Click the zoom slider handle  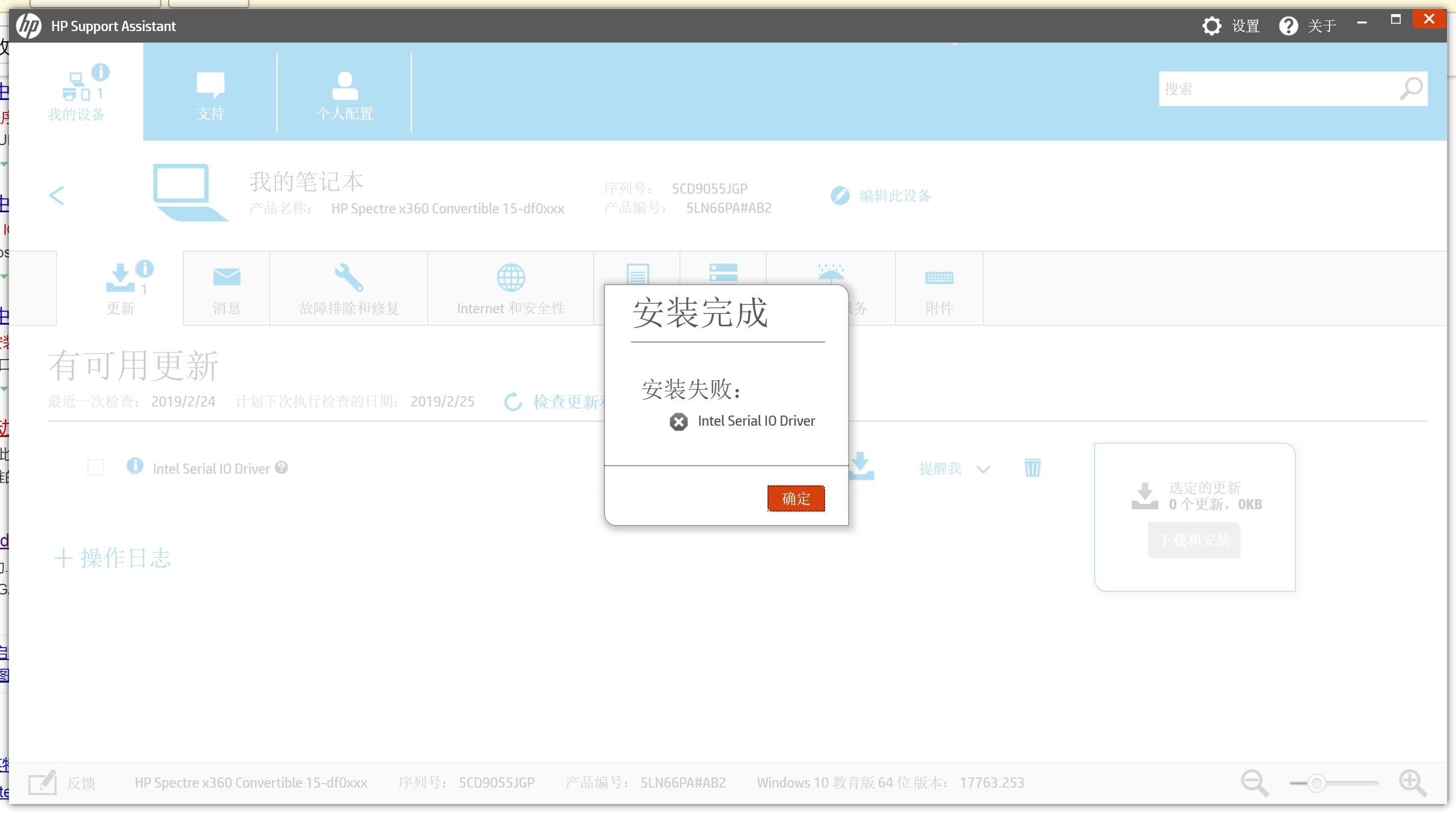[x=1317, y=783]
